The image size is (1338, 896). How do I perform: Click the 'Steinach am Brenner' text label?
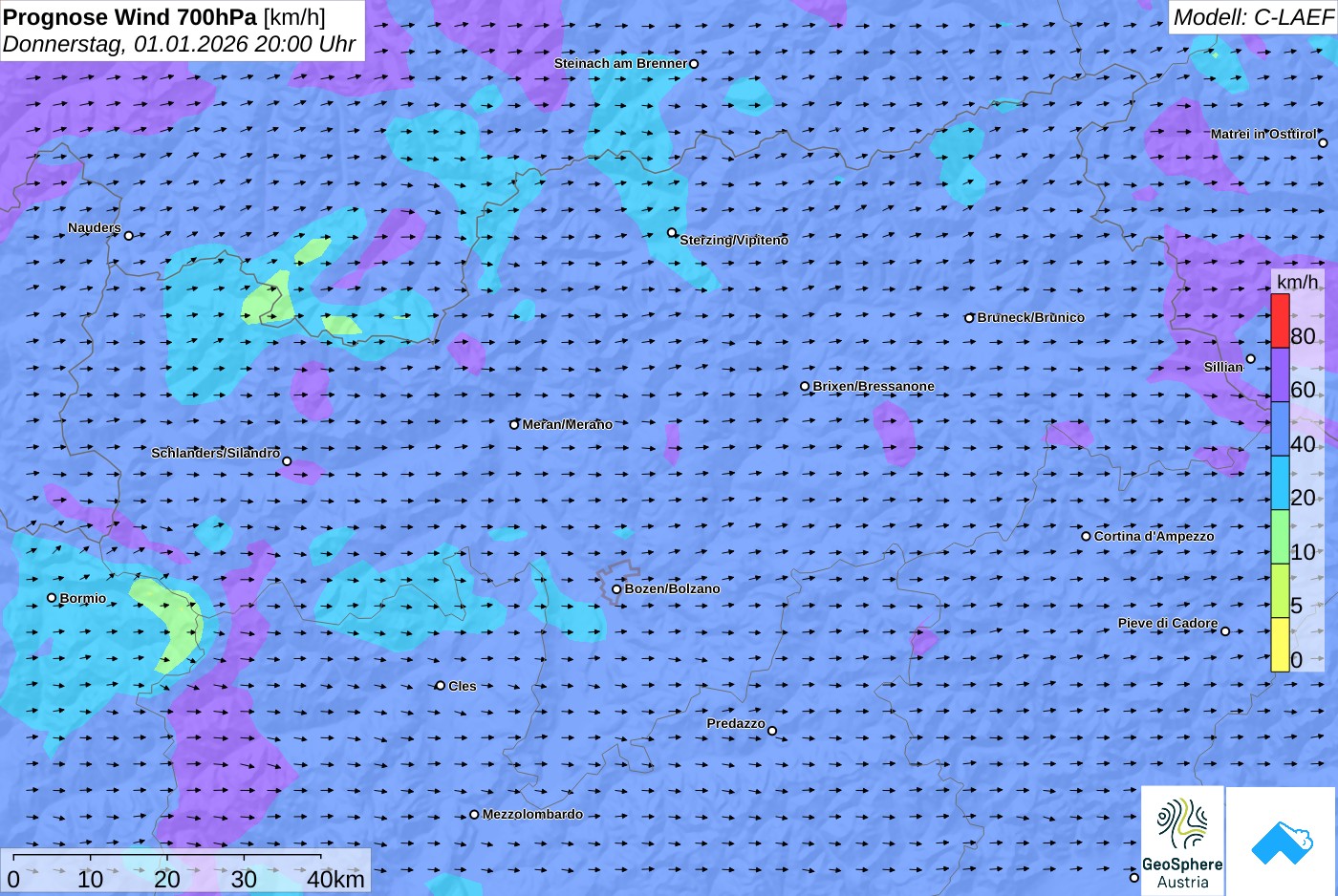point(621,63)
